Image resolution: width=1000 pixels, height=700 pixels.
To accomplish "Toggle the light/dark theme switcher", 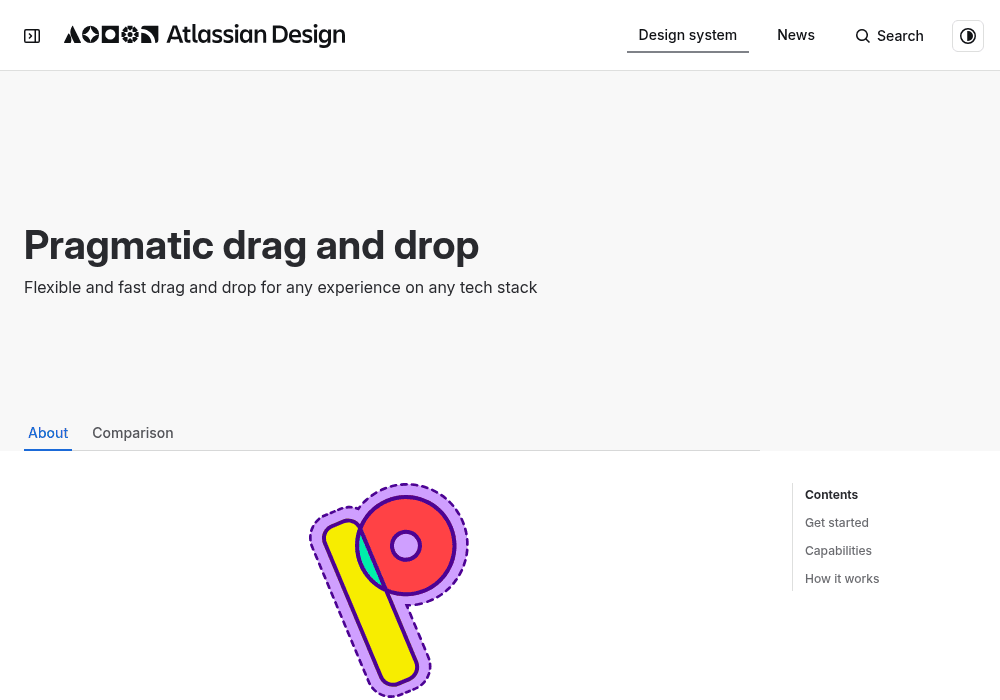I will click(967, 36).
